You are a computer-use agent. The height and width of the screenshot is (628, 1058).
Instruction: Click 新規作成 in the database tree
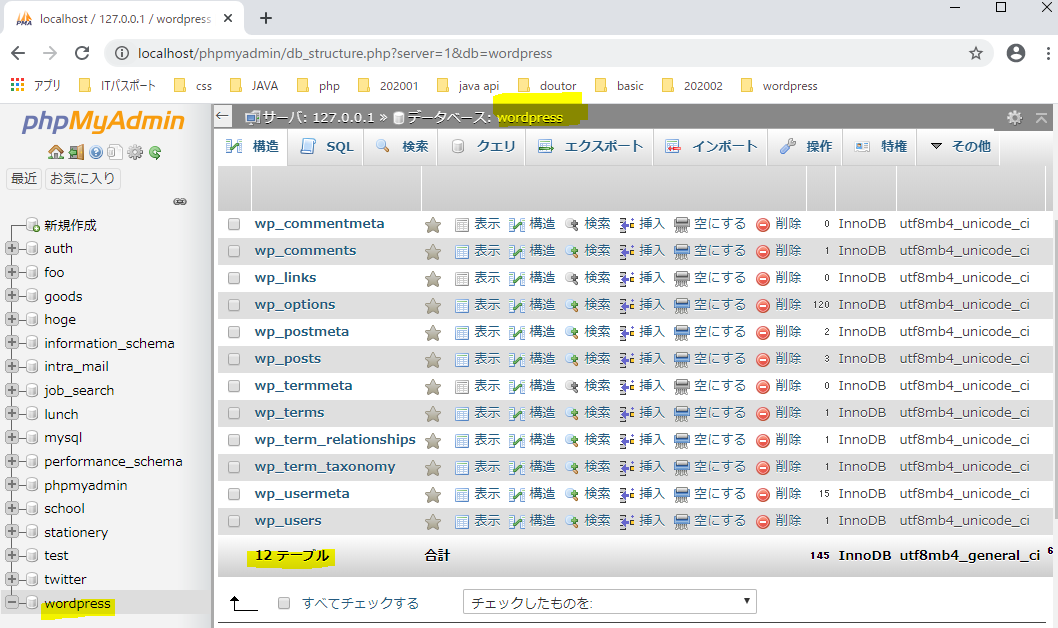click(x=70, y=225)
